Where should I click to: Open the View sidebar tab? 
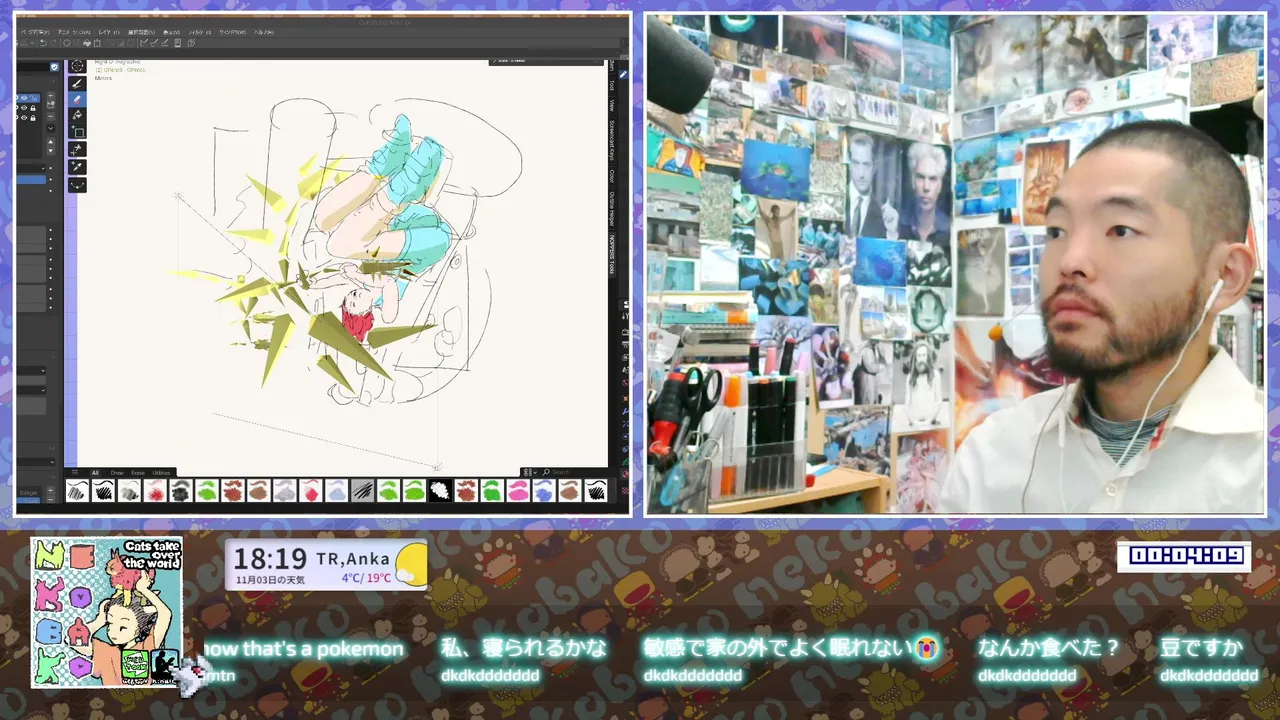click(x=612, y=106)
